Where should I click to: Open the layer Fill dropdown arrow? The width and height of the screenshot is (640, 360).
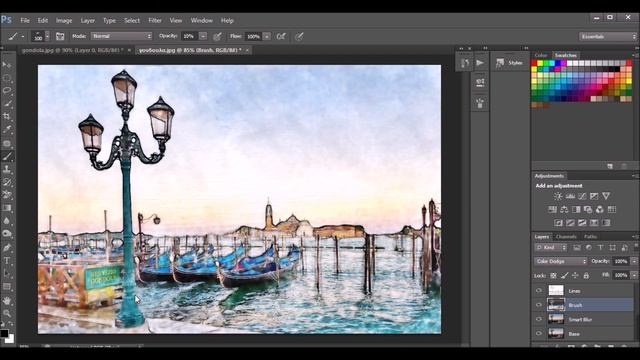(634, 276)
